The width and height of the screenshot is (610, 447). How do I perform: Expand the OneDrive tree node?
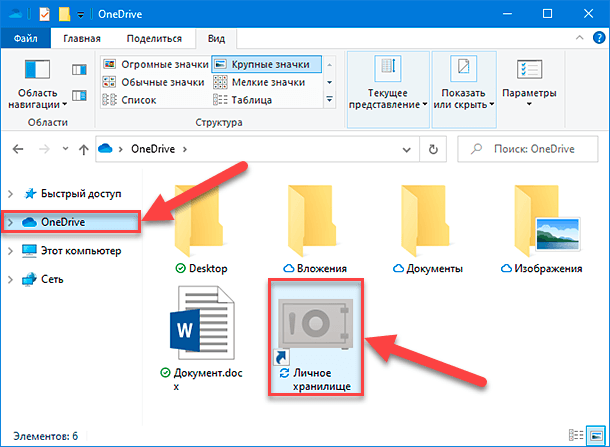click(11, 222)
